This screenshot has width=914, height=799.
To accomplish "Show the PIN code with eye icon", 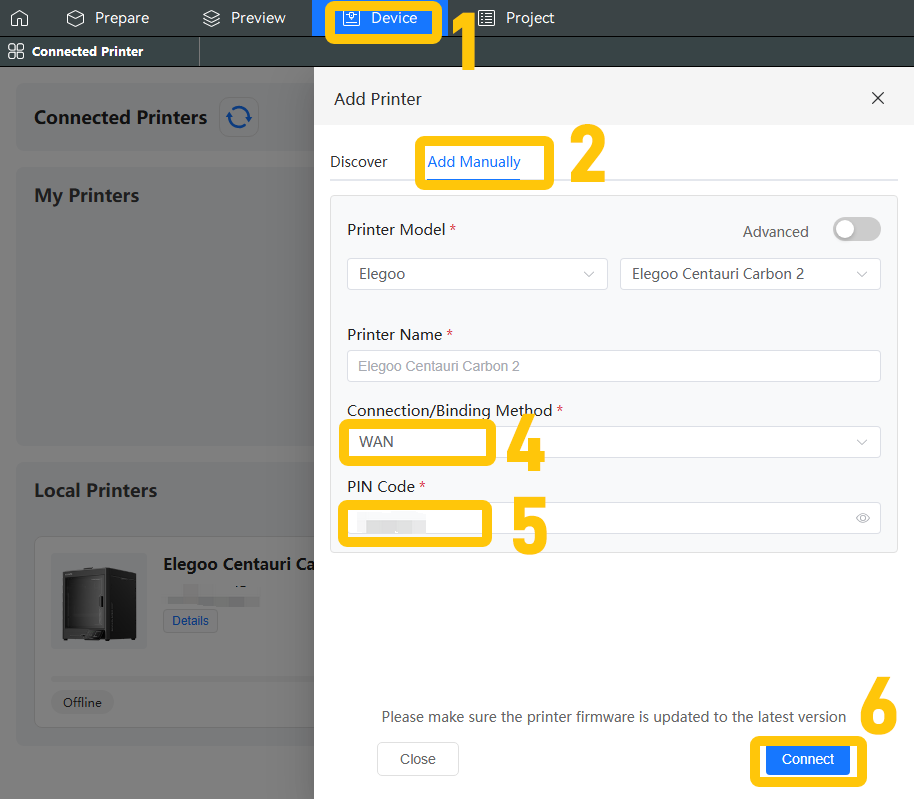I will 863,518.
